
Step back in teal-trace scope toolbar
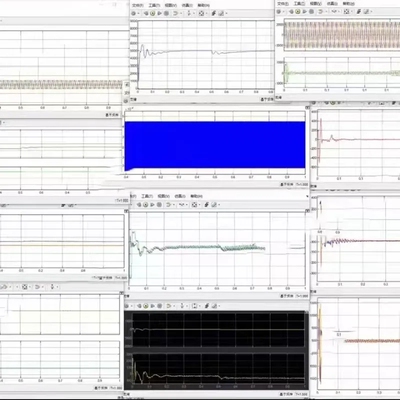[139, 205]
